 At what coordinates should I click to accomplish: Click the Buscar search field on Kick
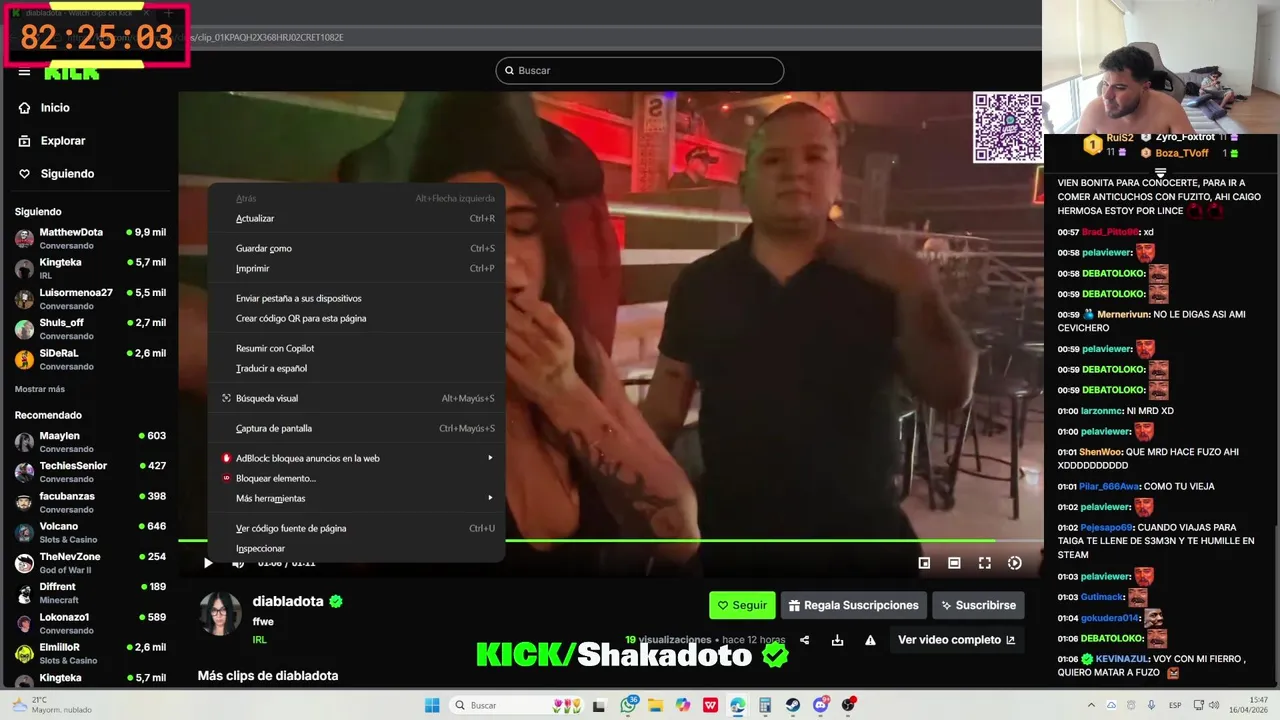[x=640, y=71]
